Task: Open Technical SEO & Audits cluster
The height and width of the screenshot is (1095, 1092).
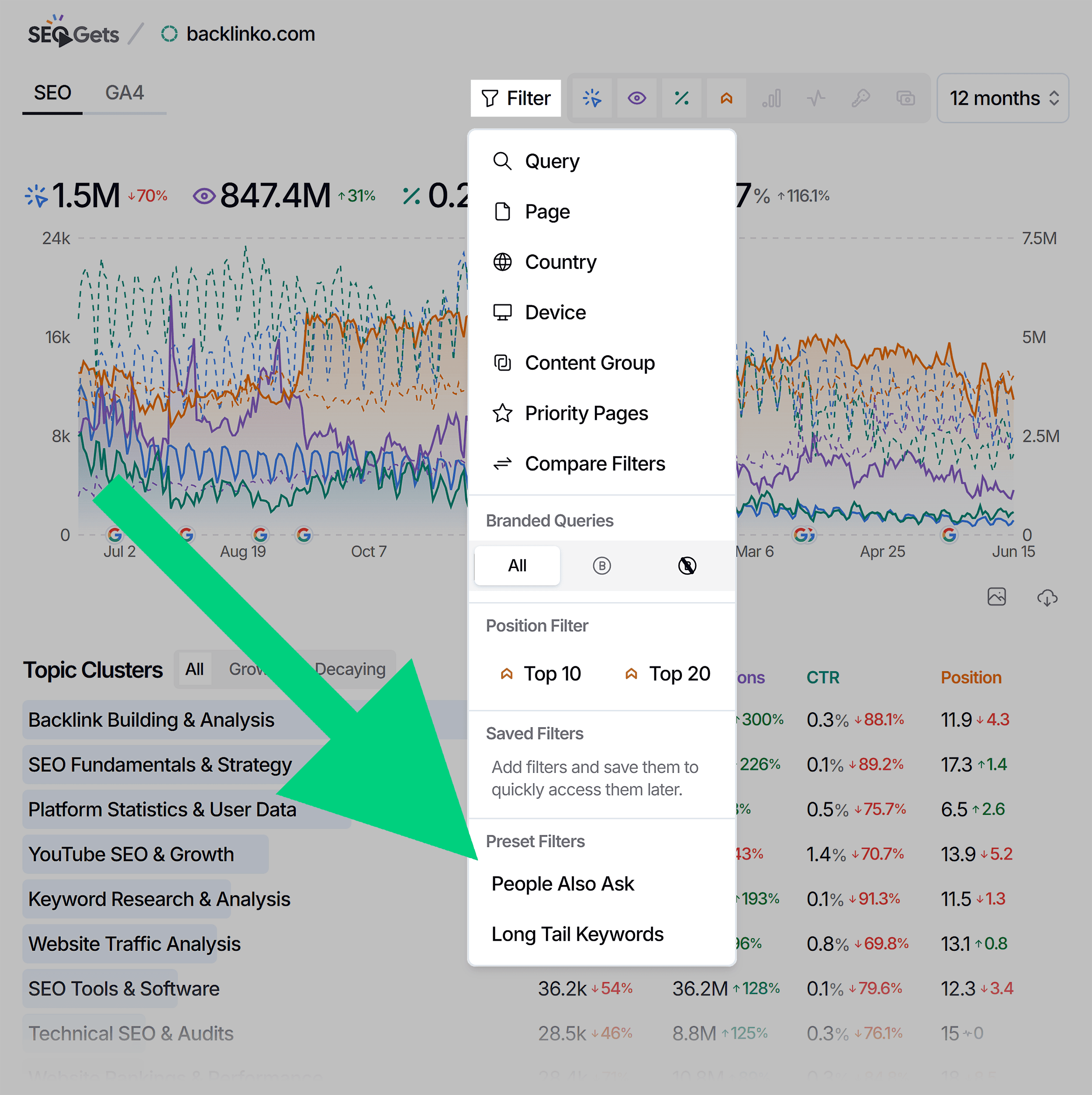Action: (x=131, y=1034)
